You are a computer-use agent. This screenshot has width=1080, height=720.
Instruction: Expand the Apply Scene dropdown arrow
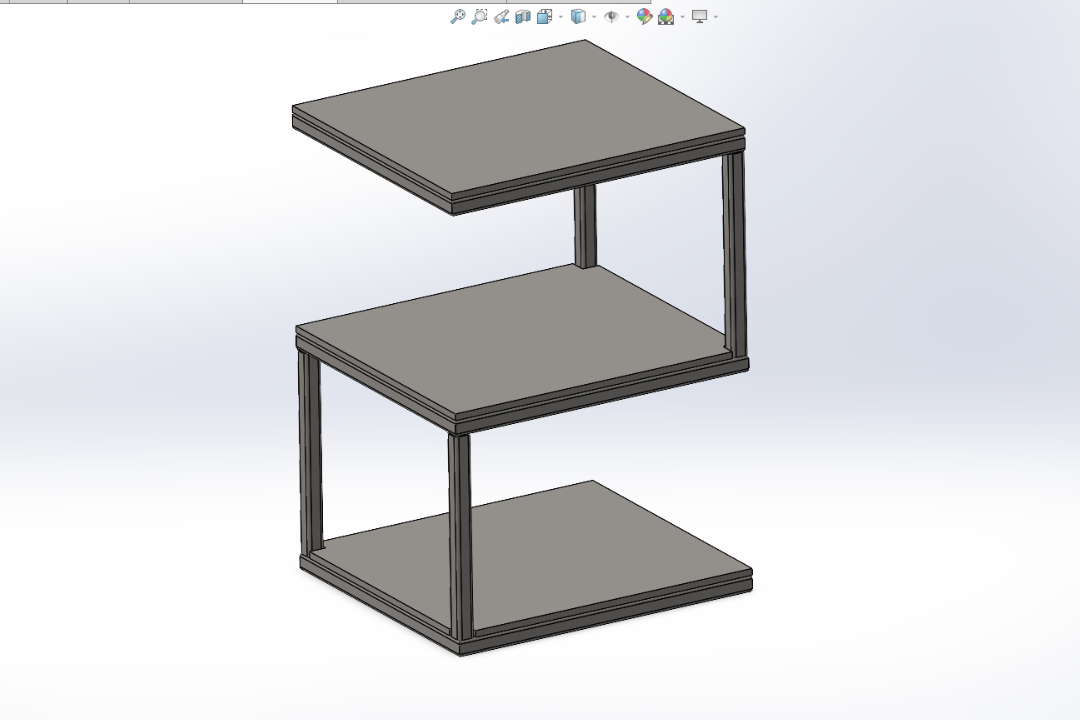[683, 17]
